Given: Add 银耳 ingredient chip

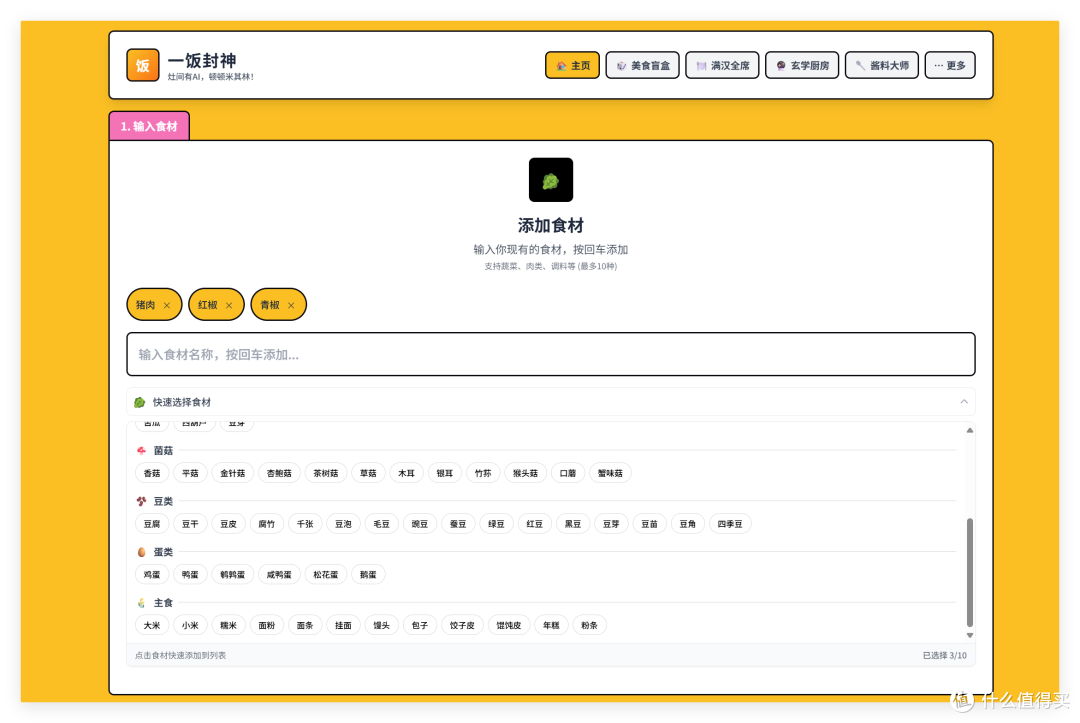Looking at the screenshot, I should (445, 473).
